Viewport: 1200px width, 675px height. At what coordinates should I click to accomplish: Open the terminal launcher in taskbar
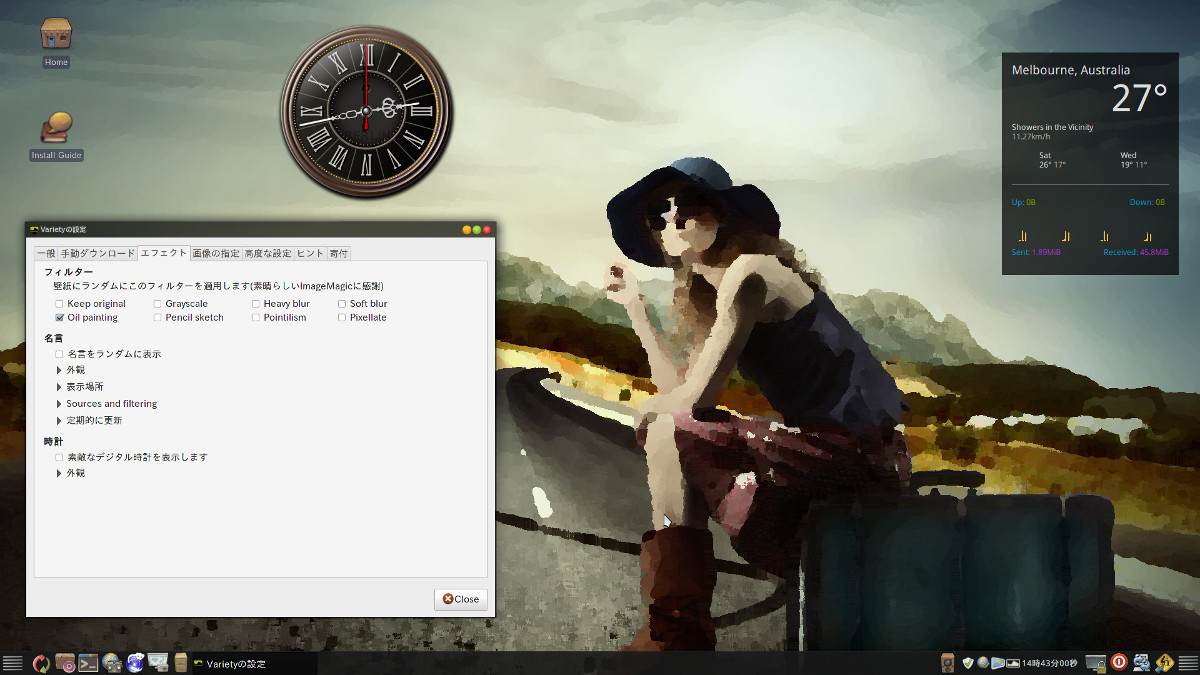coord(88,662)
